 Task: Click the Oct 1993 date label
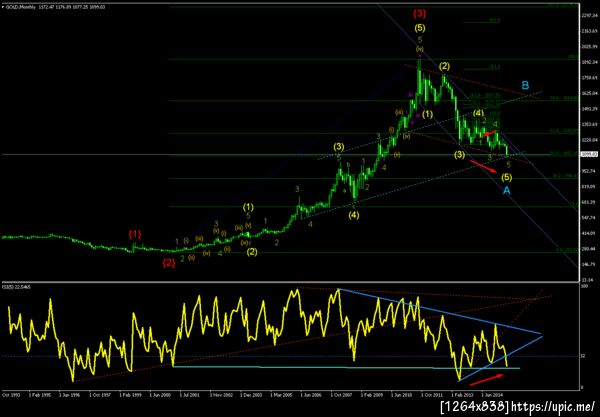point(9,394)
